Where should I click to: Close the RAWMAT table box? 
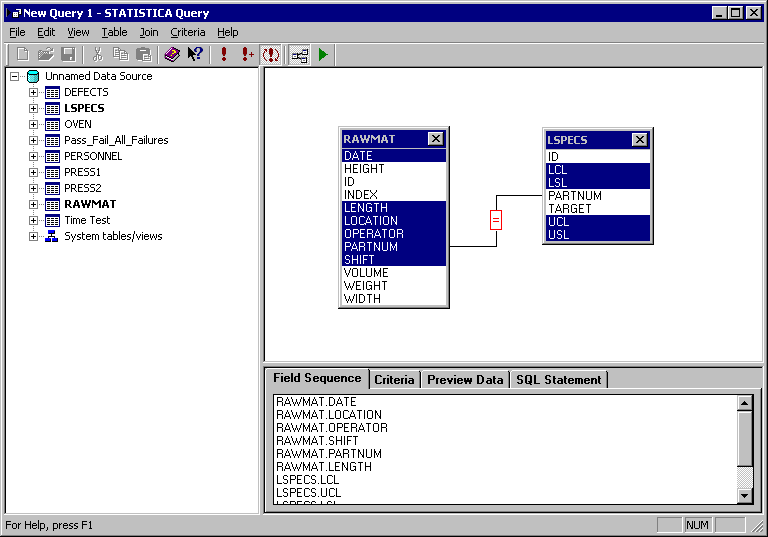[435, 140]
